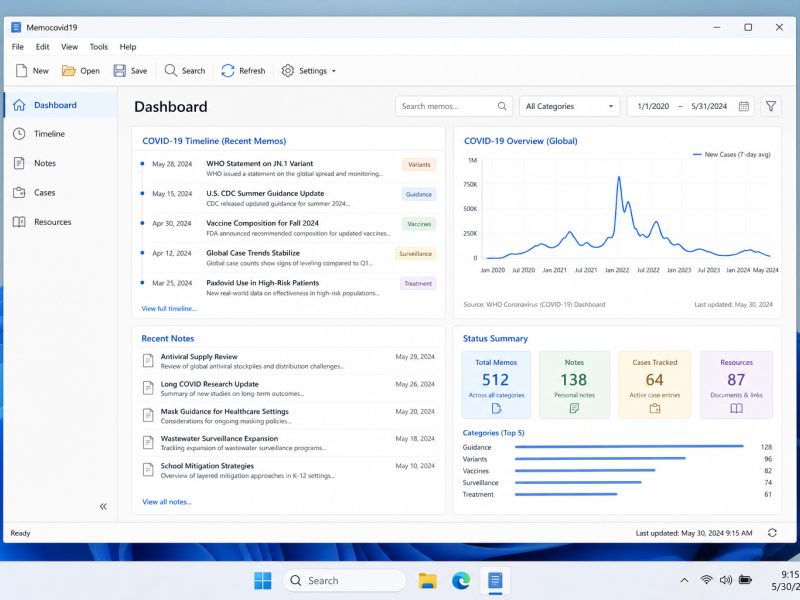800x600 pixels.
Task: Click the Windows Start button on taskbar
Action: click(x=263, y=580)
